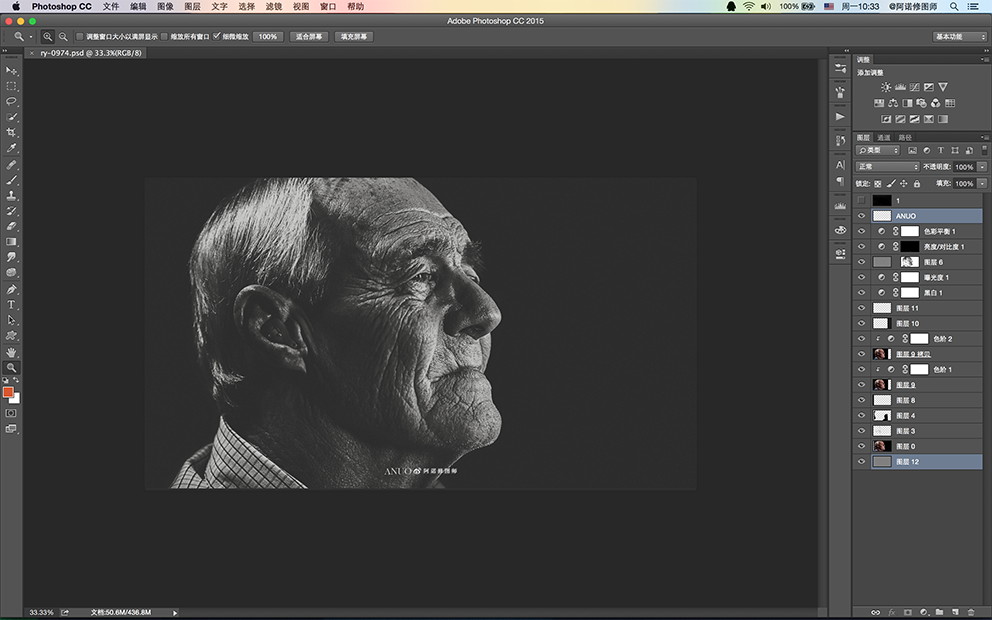Click the 适合屏幕 button
The image size is (992, 620).
(x=308, y=36)
